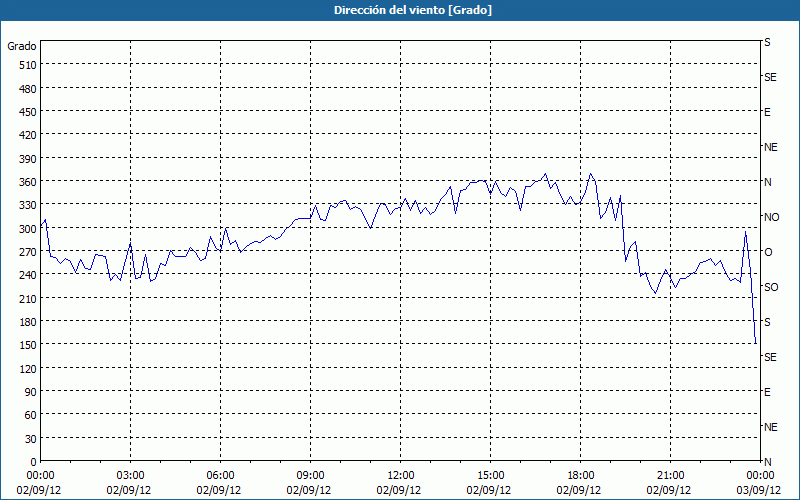800x500 pixels.
Task: Click the 'NE' compass label near the 30 gridline
Action: 770,427
